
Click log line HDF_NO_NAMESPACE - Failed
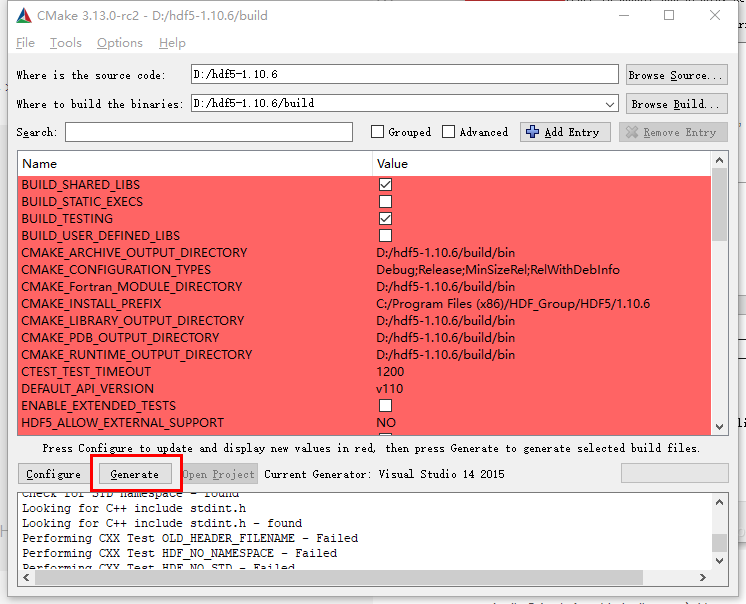[x=180, y=553]
